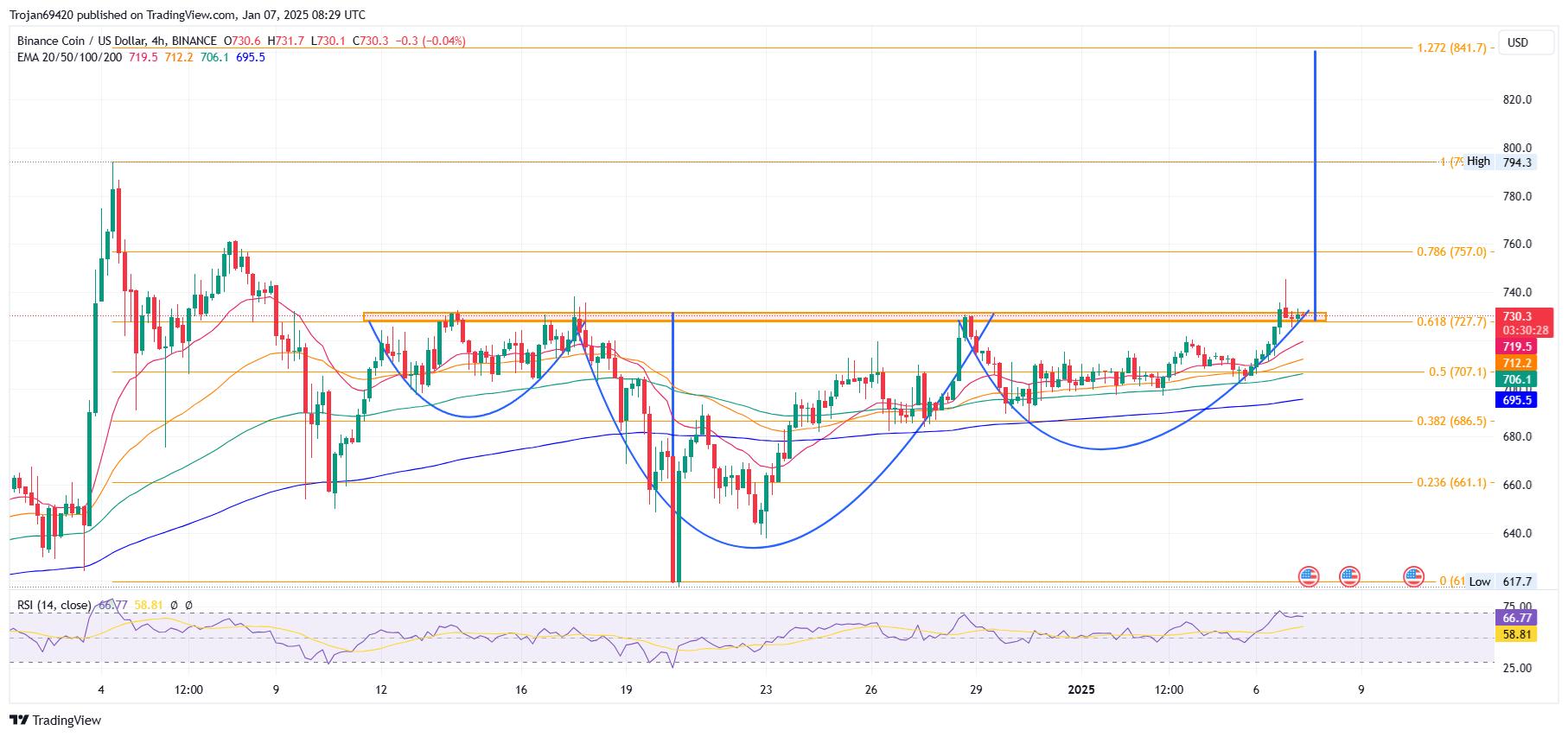Click the C730.3 close value in the legend

point(371,41)
